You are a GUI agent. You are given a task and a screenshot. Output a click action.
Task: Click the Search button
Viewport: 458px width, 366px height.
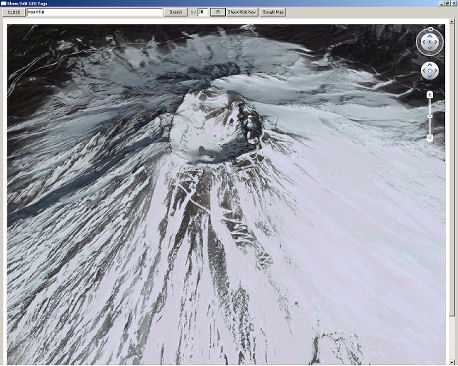pos(176,12)
